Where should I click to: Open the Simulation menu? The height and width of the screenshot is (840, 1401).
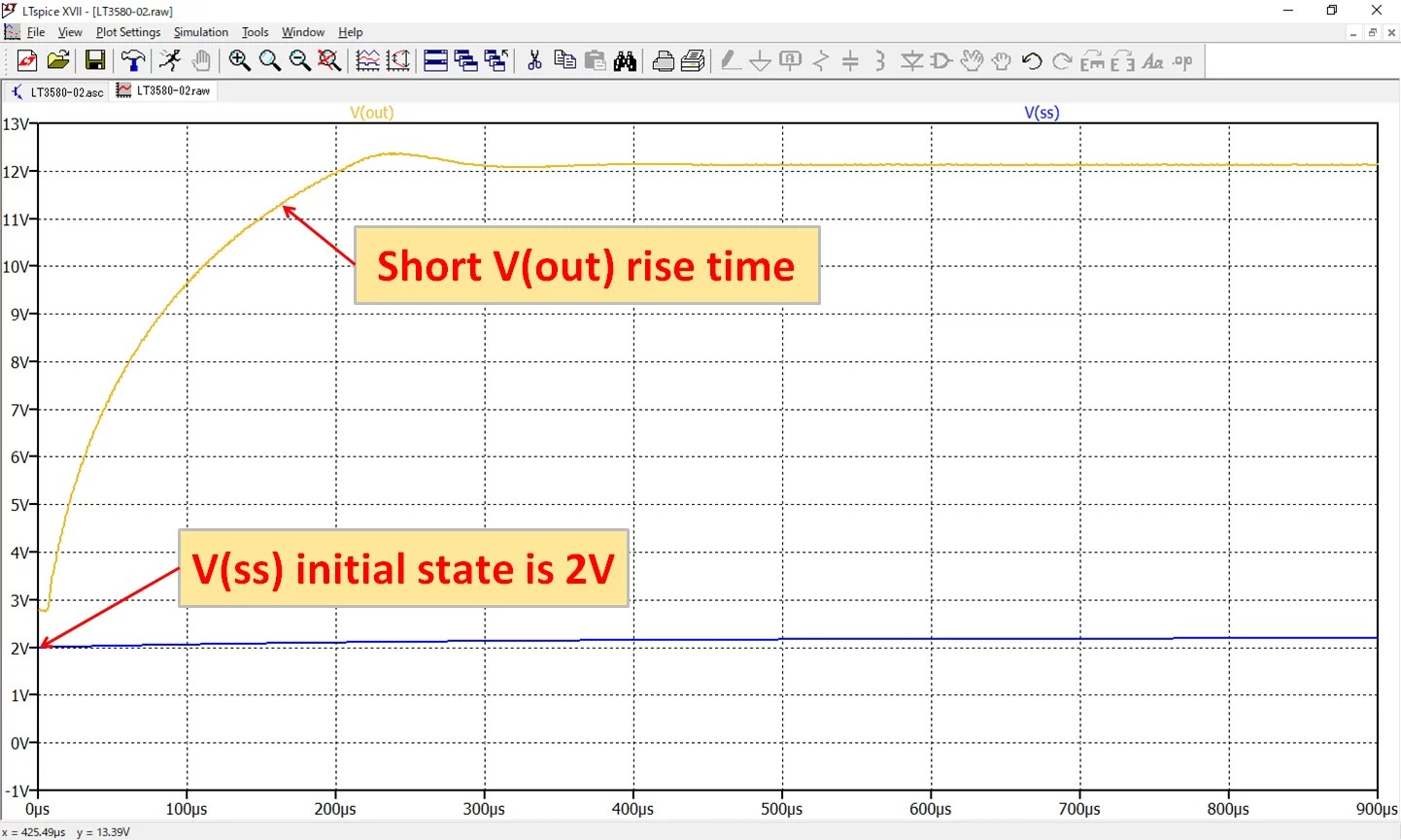[x=200, y=32]
